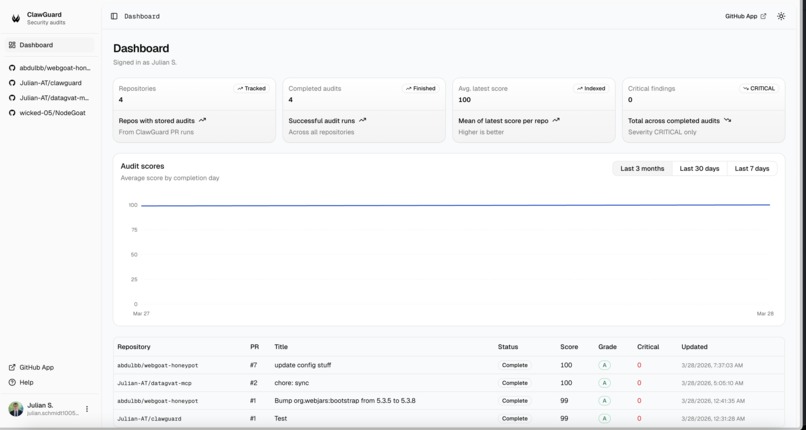The image size is (806, 430).
Task: Click the Critical column header
Action: tap(648, 347)
